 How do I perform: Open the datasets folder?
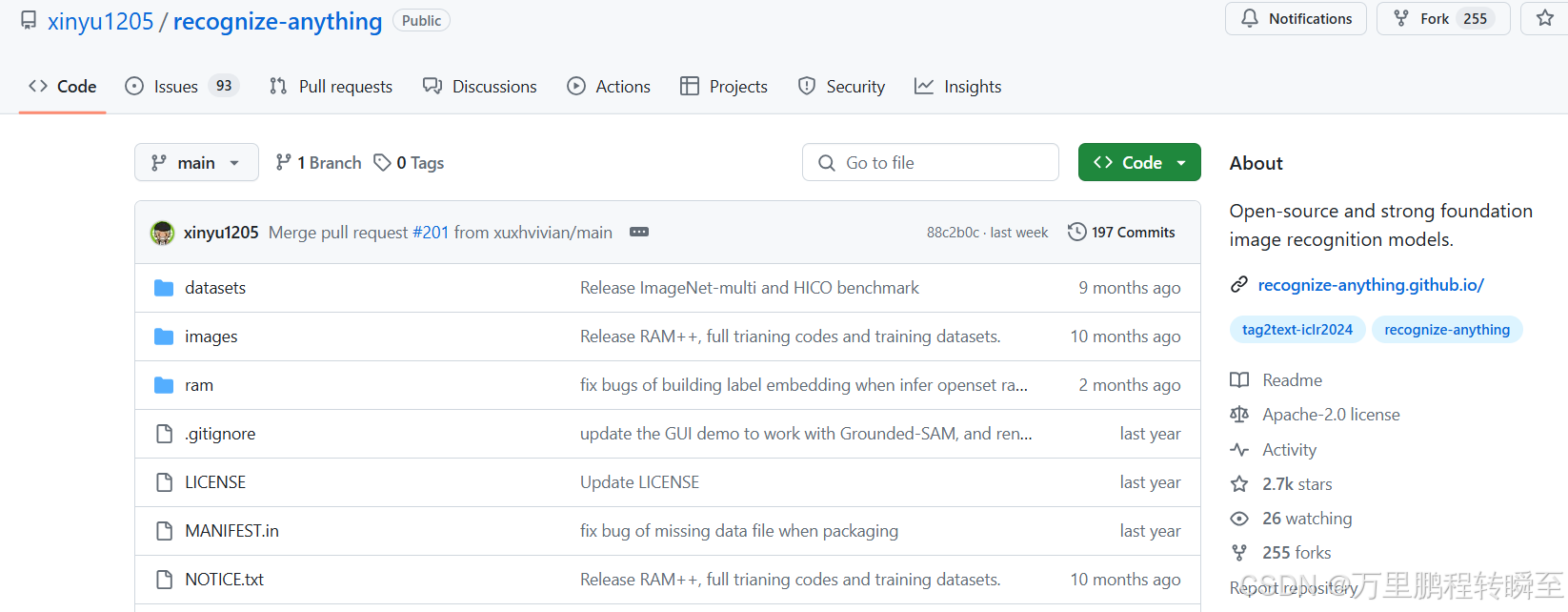click(215, 288)
